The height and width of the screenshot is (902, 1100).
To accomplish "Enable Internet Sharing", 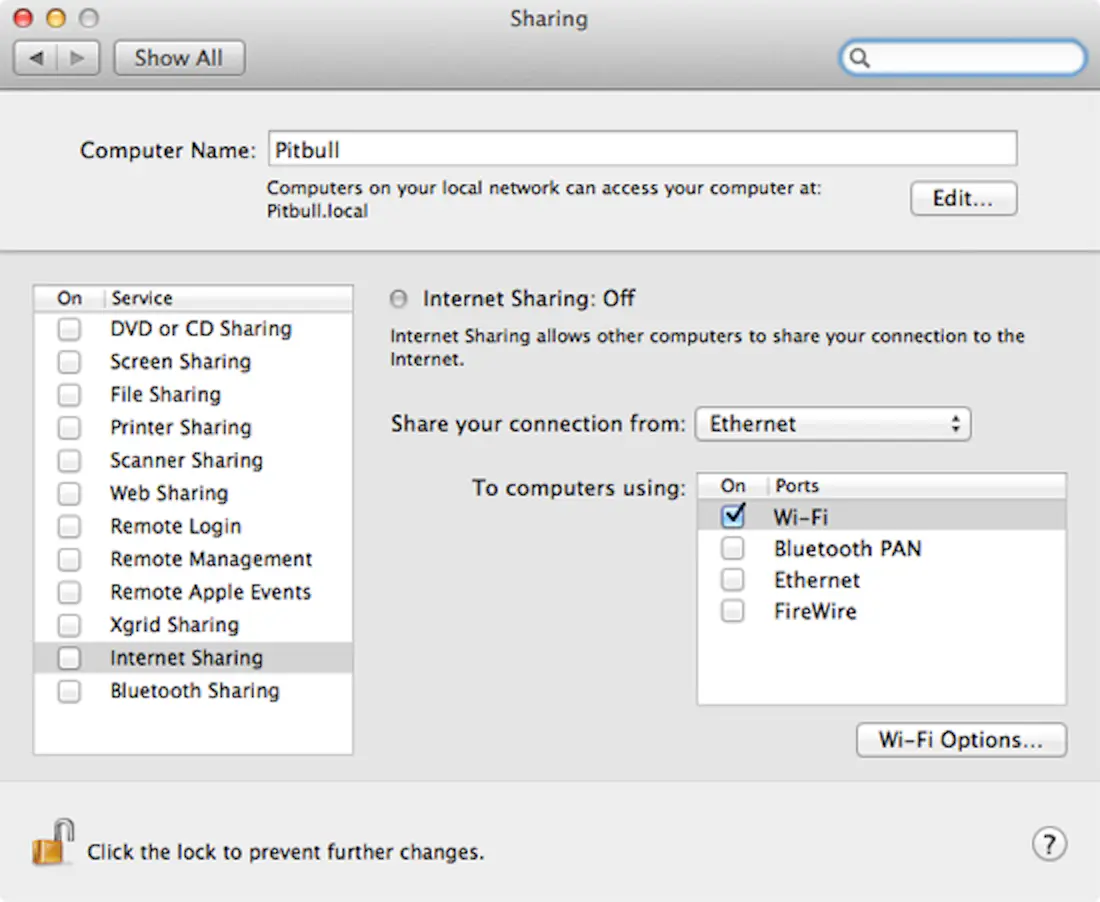I will (69, 658).
